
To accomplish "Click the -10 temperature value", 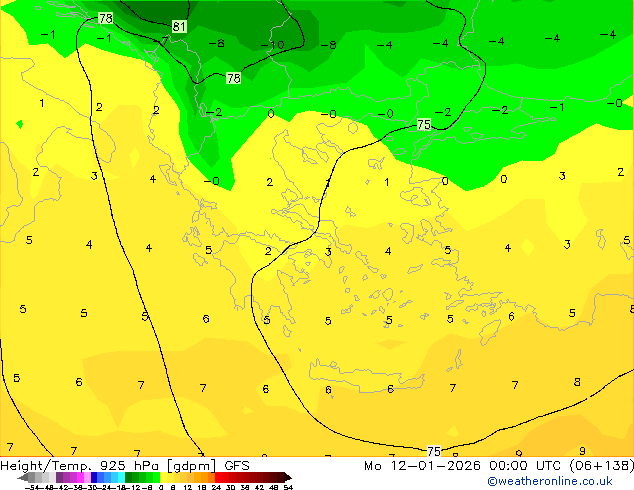I will point(272,44).
